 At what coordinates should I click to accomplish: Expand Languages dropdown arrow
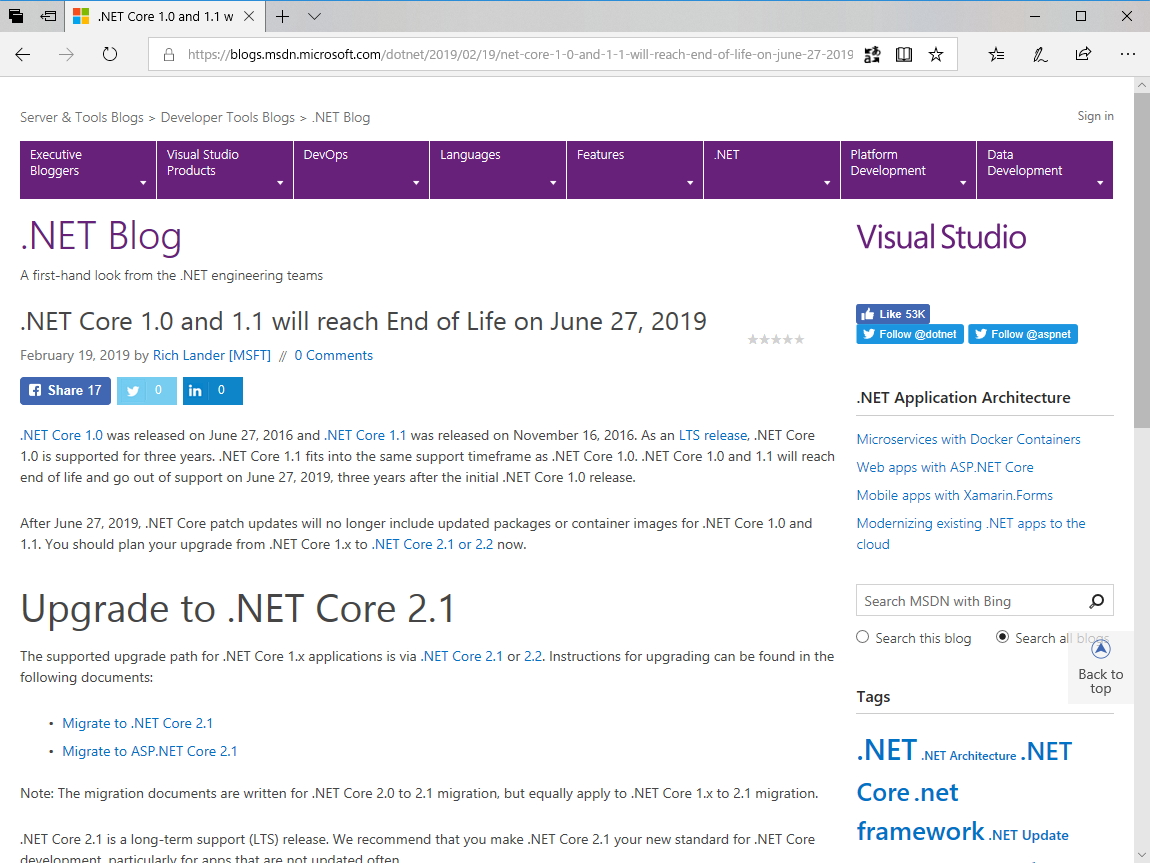point(553,183)
